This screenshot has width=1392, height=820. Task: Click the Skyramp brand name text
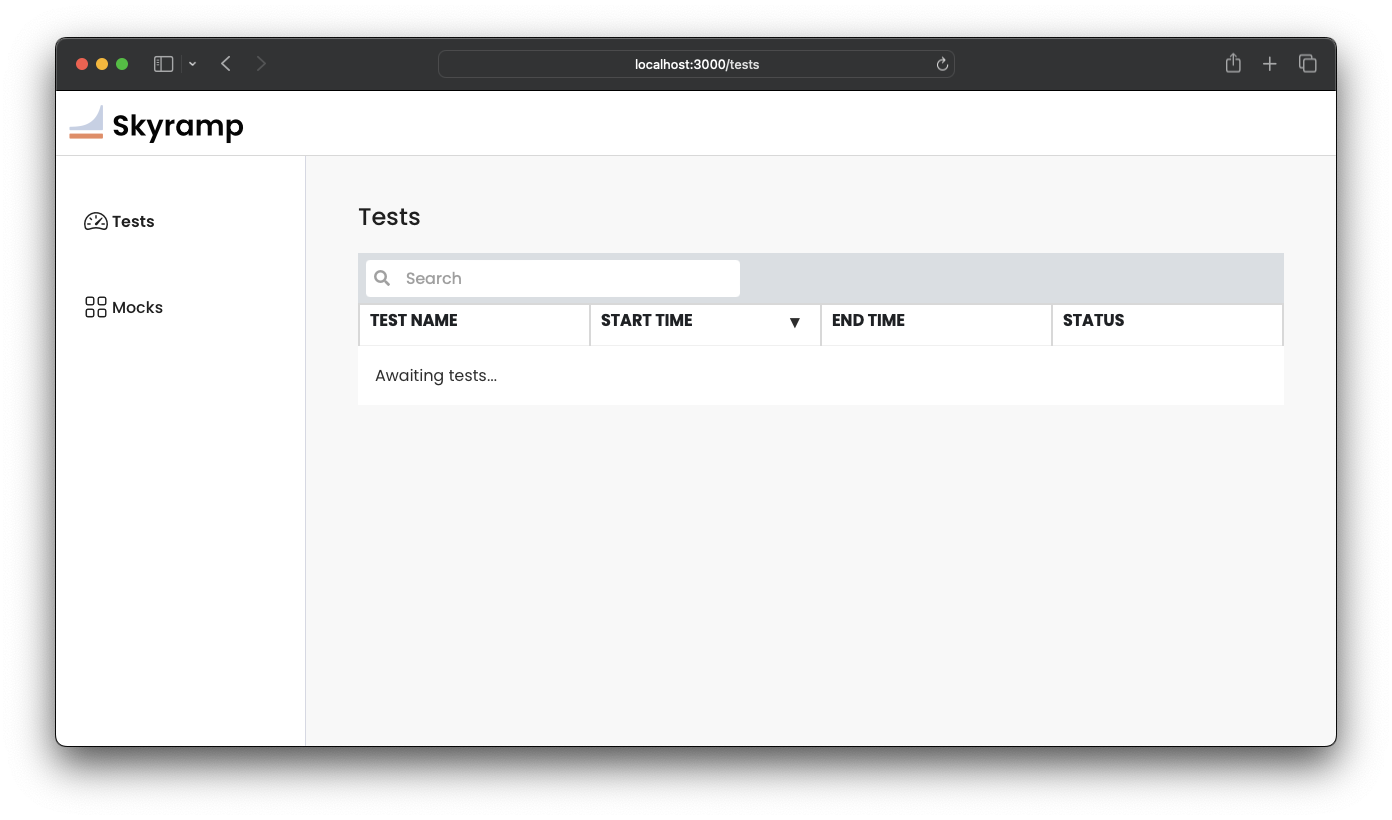[x=178, y=126]
